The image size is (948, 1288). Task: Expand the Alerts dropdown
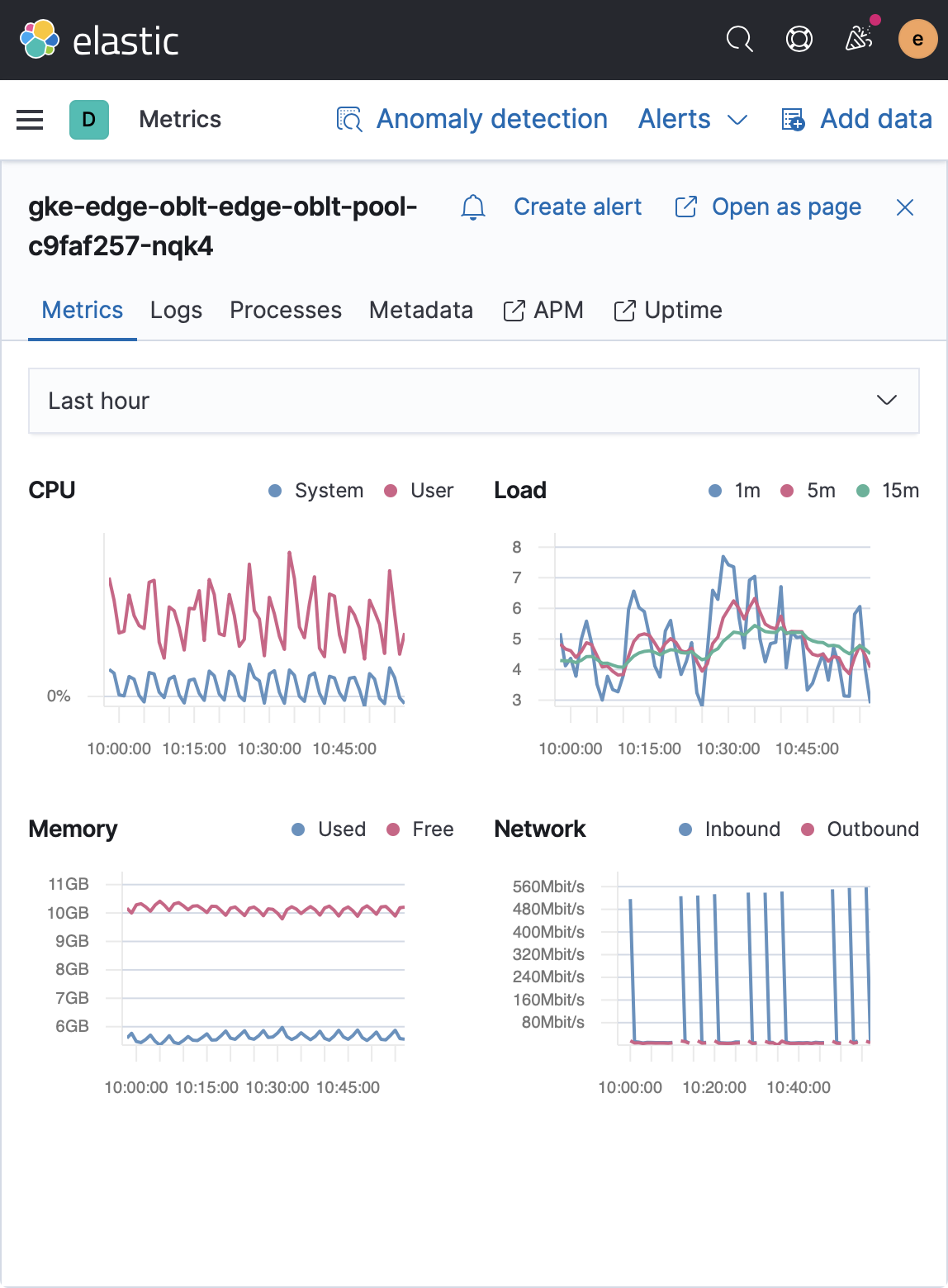coord(693,119)
